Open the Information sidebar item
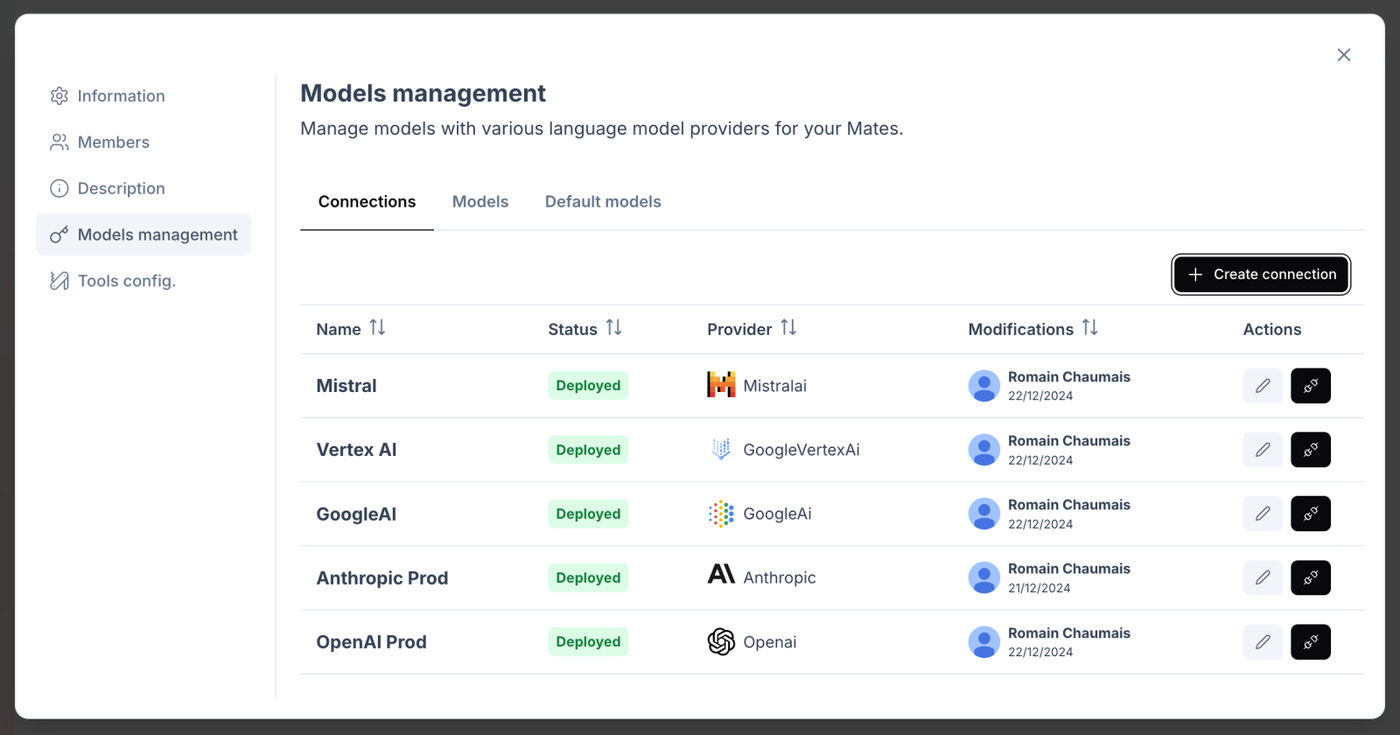Viewport: 1400px width, 735px height. point(121,96)
